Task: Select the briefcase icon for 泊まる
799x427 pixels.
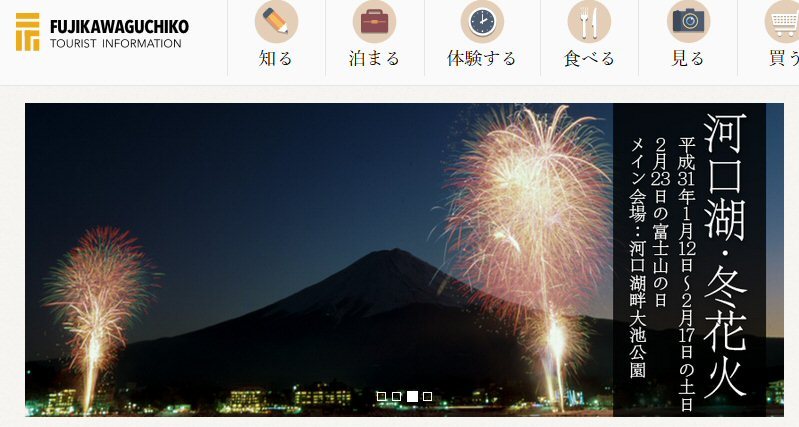Action: 374,21
